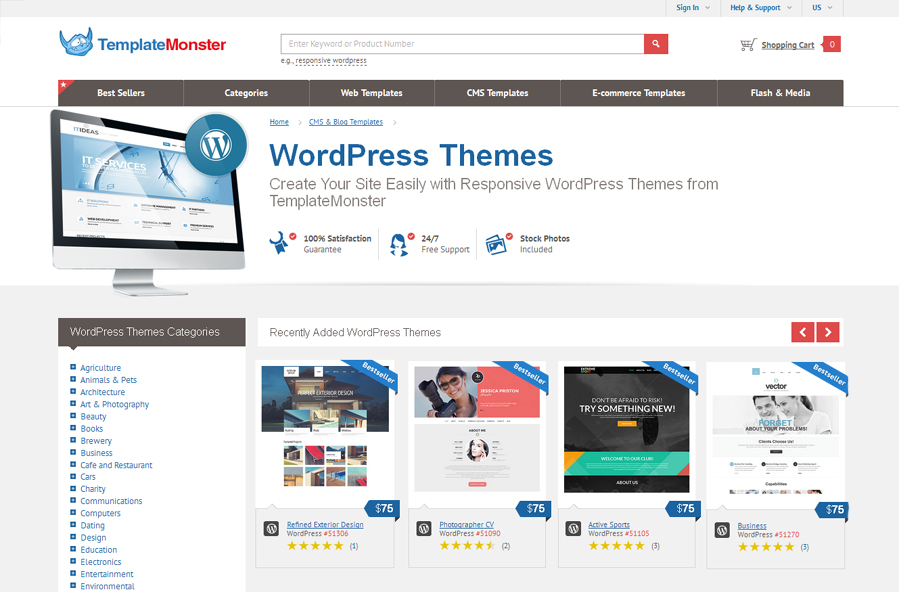The height and width of the screenshot is (592, 899).
Task: Open the Photographer CV theme link
Action: tap(466, 524)
